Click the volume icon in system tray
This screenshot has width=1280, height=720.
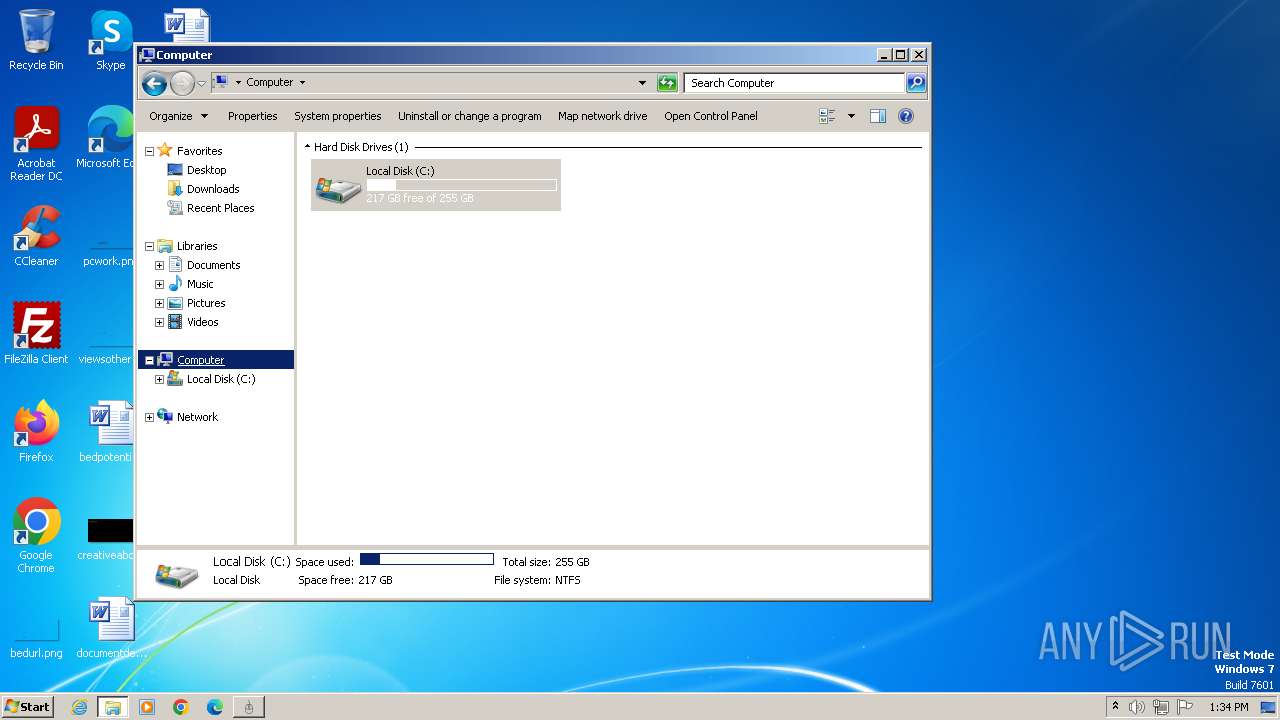tap(1137, 707)
